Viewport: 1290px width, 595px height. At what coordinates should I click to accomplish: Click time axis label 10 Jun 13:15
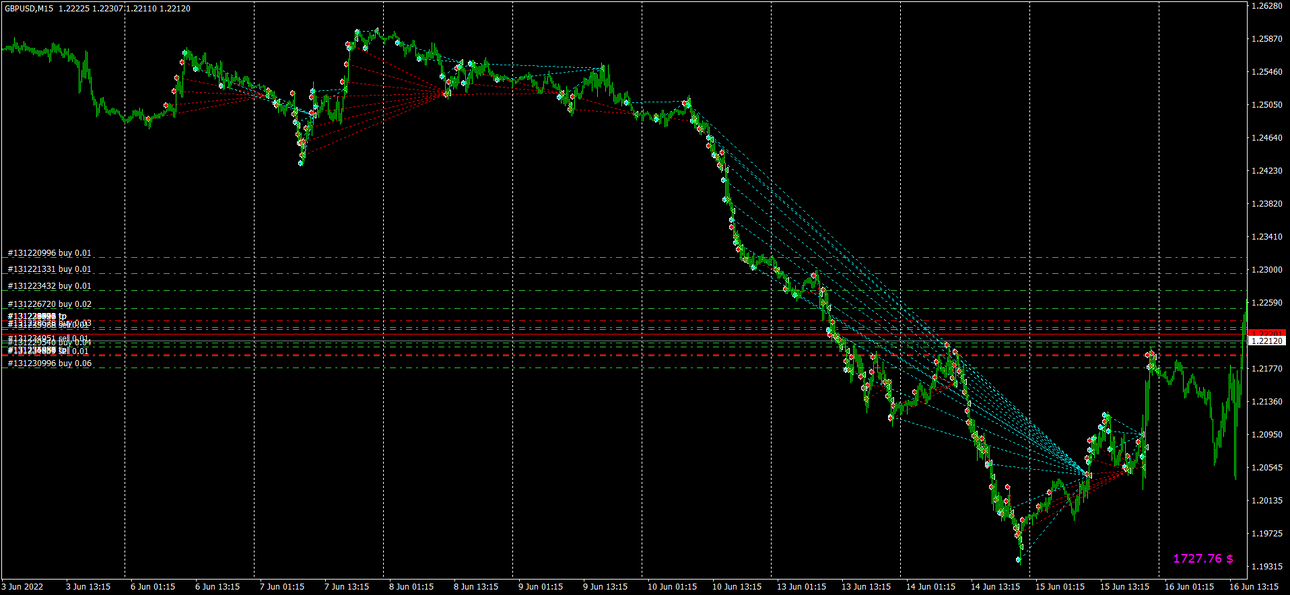(736, 587)
